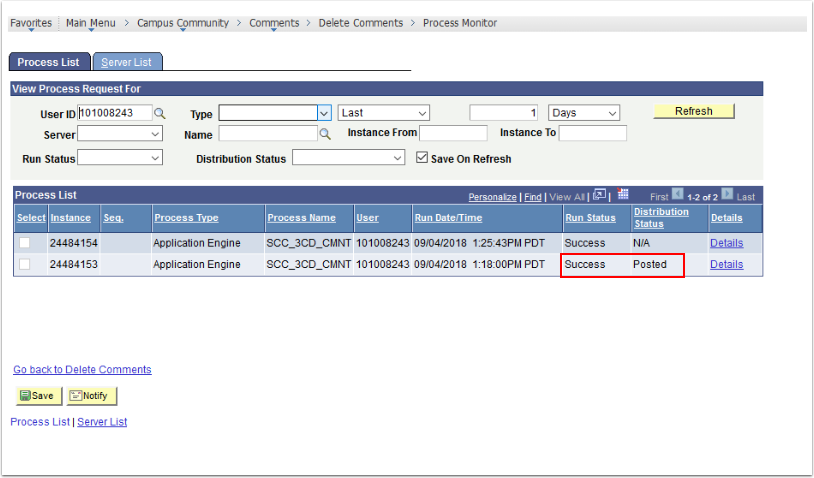Expand the Server dropdown
The height and width of the screenshot is (478, 814).
click(x=120, y=134)
